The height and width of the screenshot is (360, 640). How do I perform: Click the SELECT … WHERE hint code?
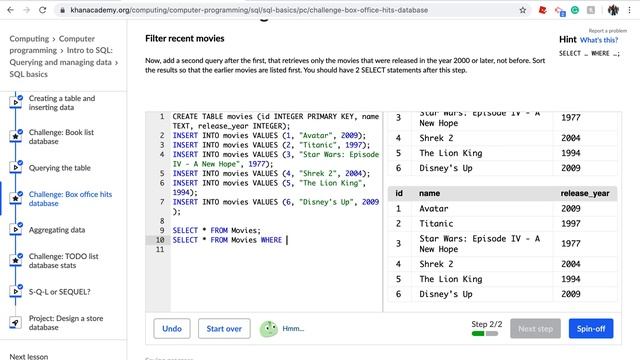(x=589, y=53)
